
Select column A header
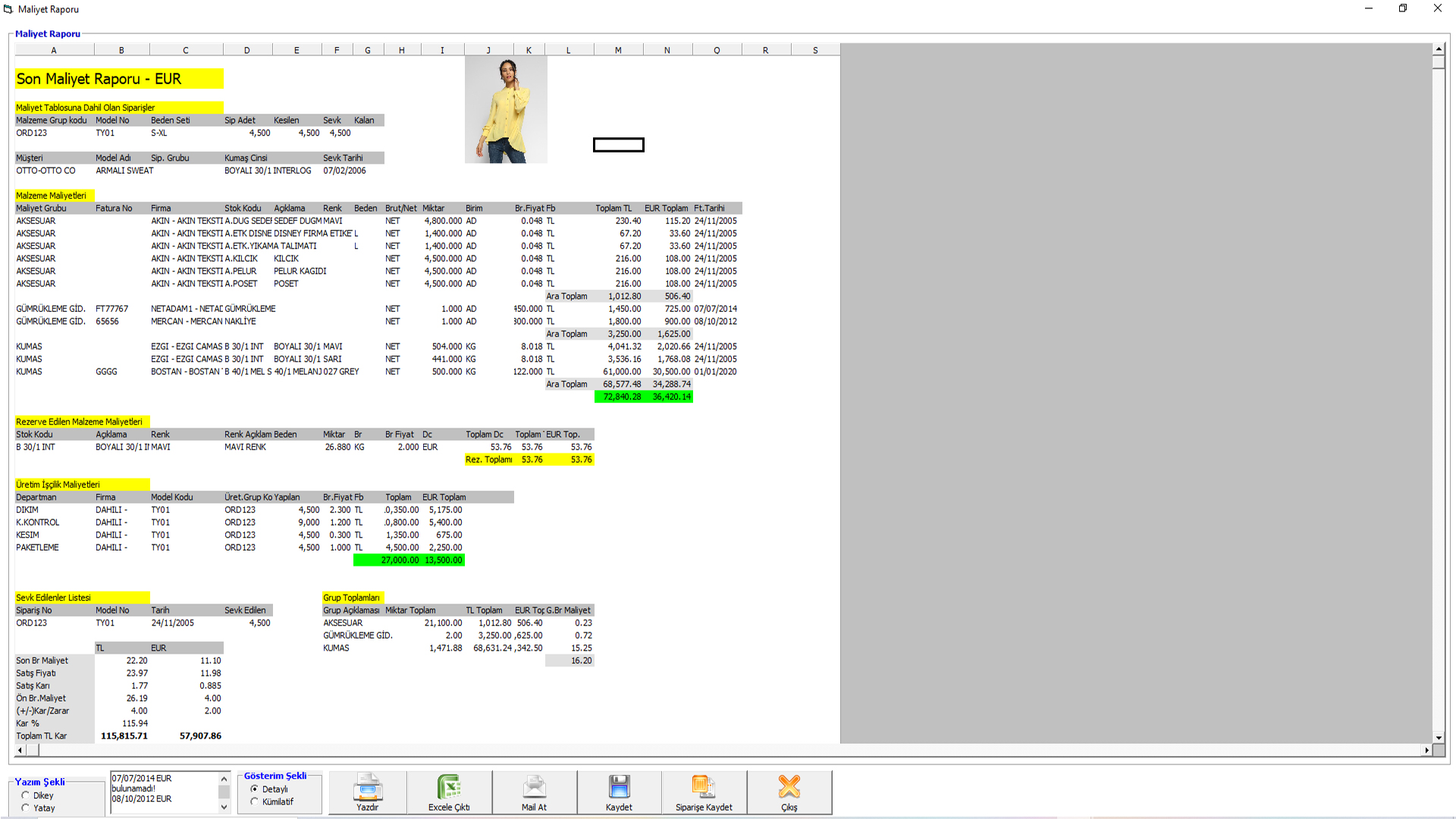54,50
